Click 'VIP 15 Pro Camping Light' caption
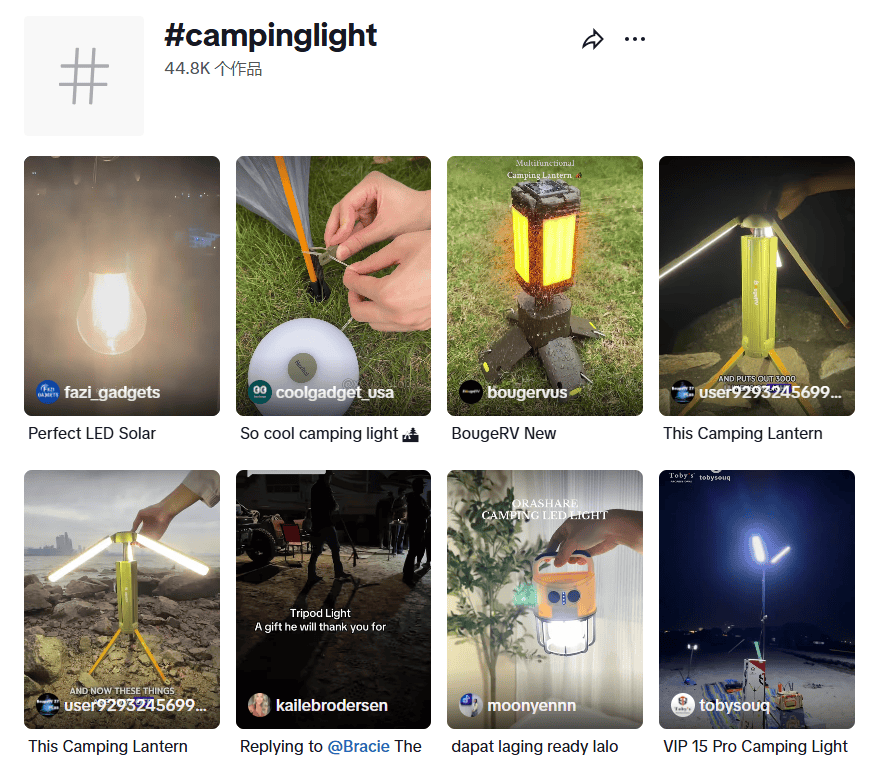 pos(755,746)
